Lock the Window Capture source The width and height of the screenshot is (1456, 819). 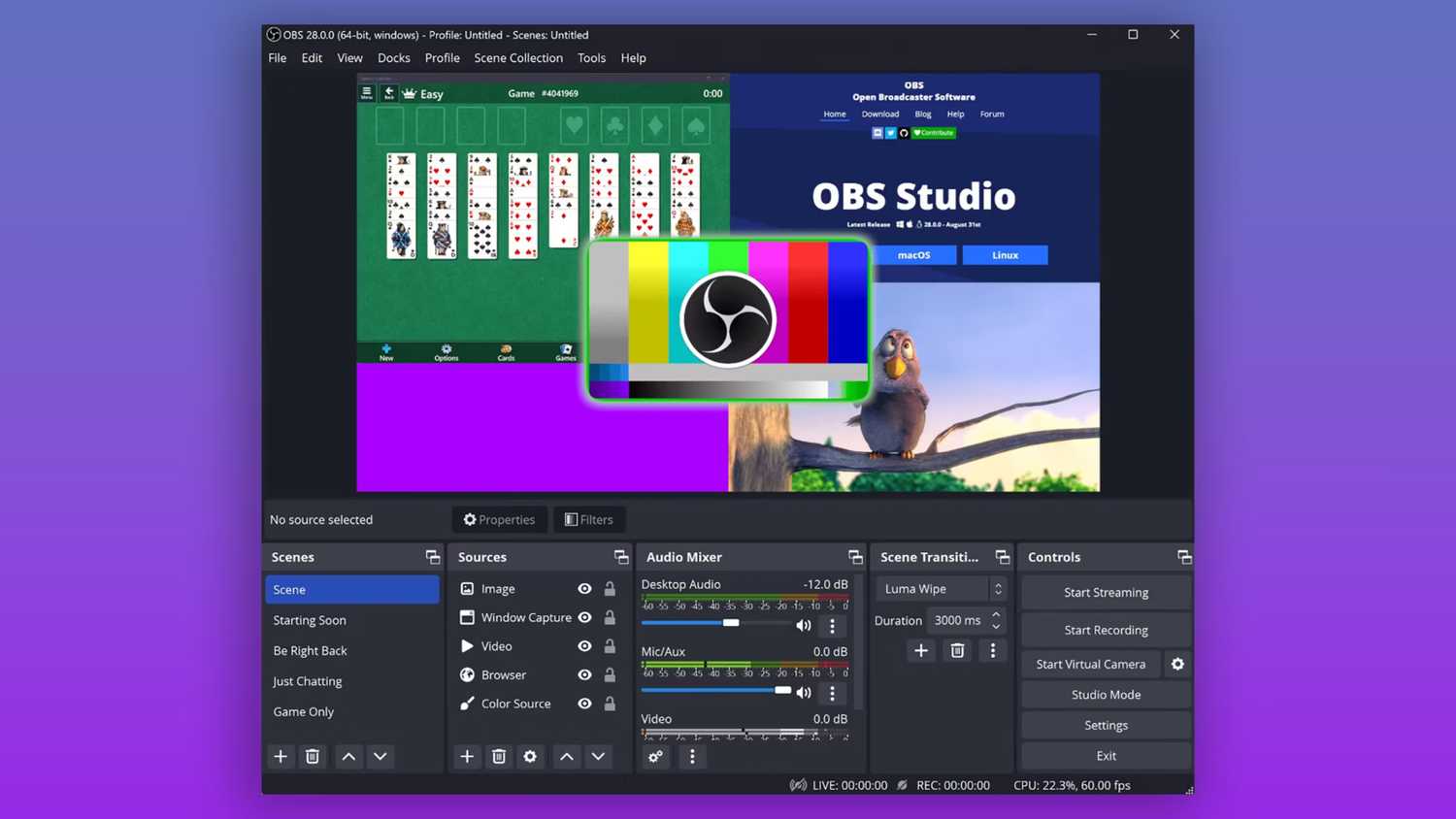610,617
